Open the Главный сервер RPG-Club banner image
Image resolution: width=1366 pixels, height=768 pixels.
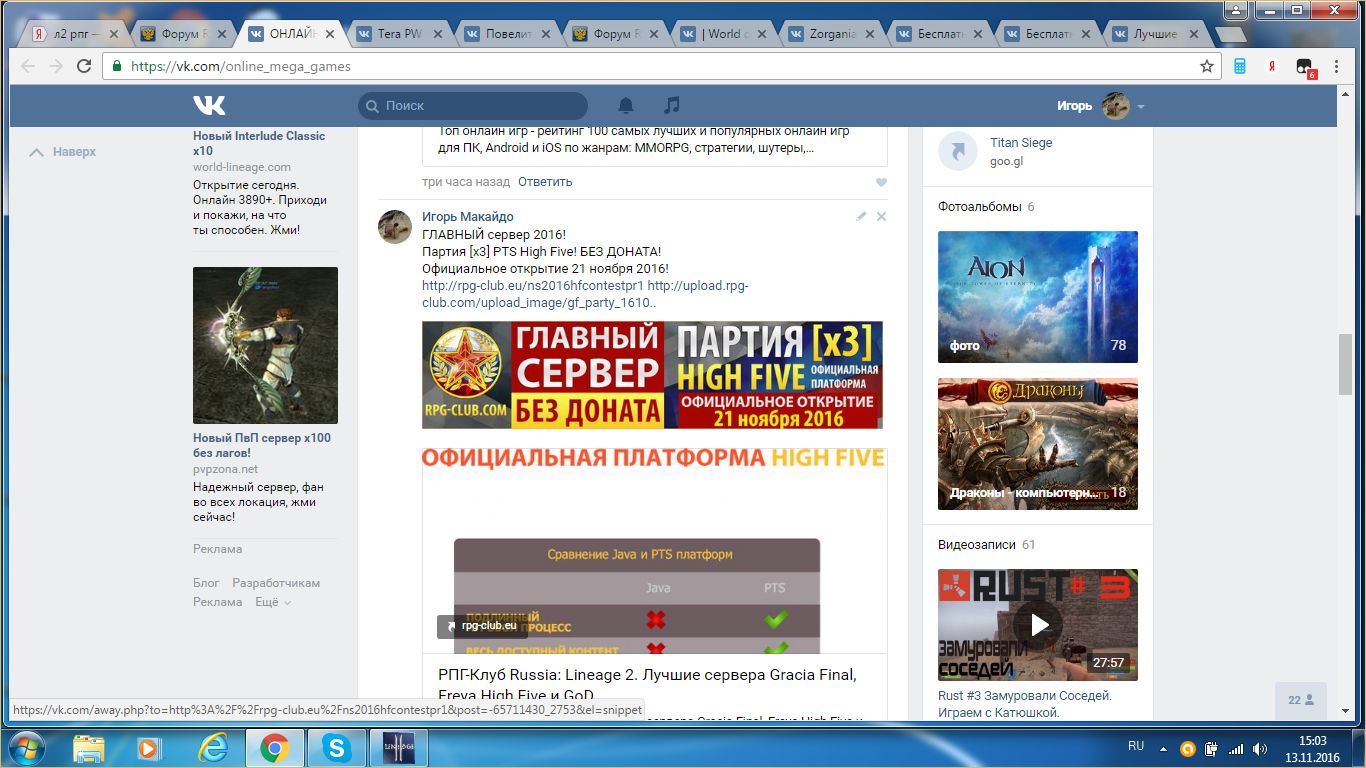point(652,374)
